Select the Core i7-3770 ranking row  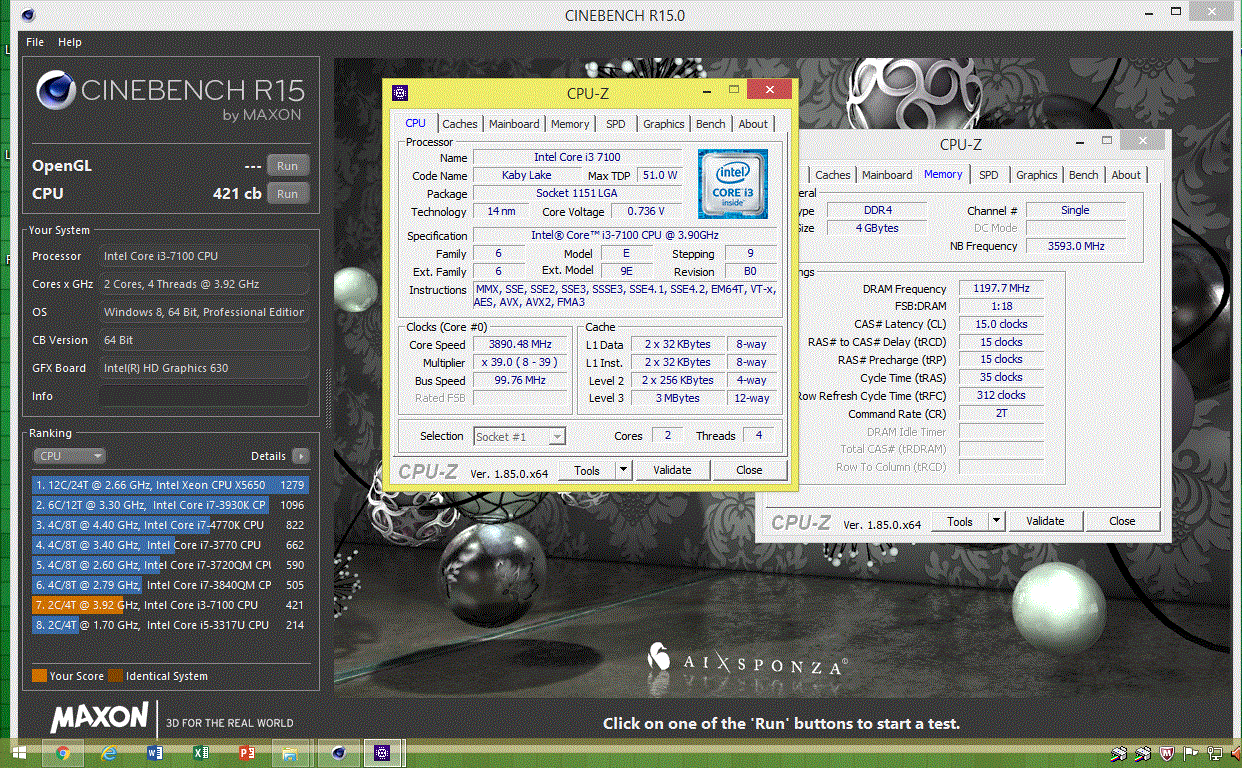[x=170, y=545]
